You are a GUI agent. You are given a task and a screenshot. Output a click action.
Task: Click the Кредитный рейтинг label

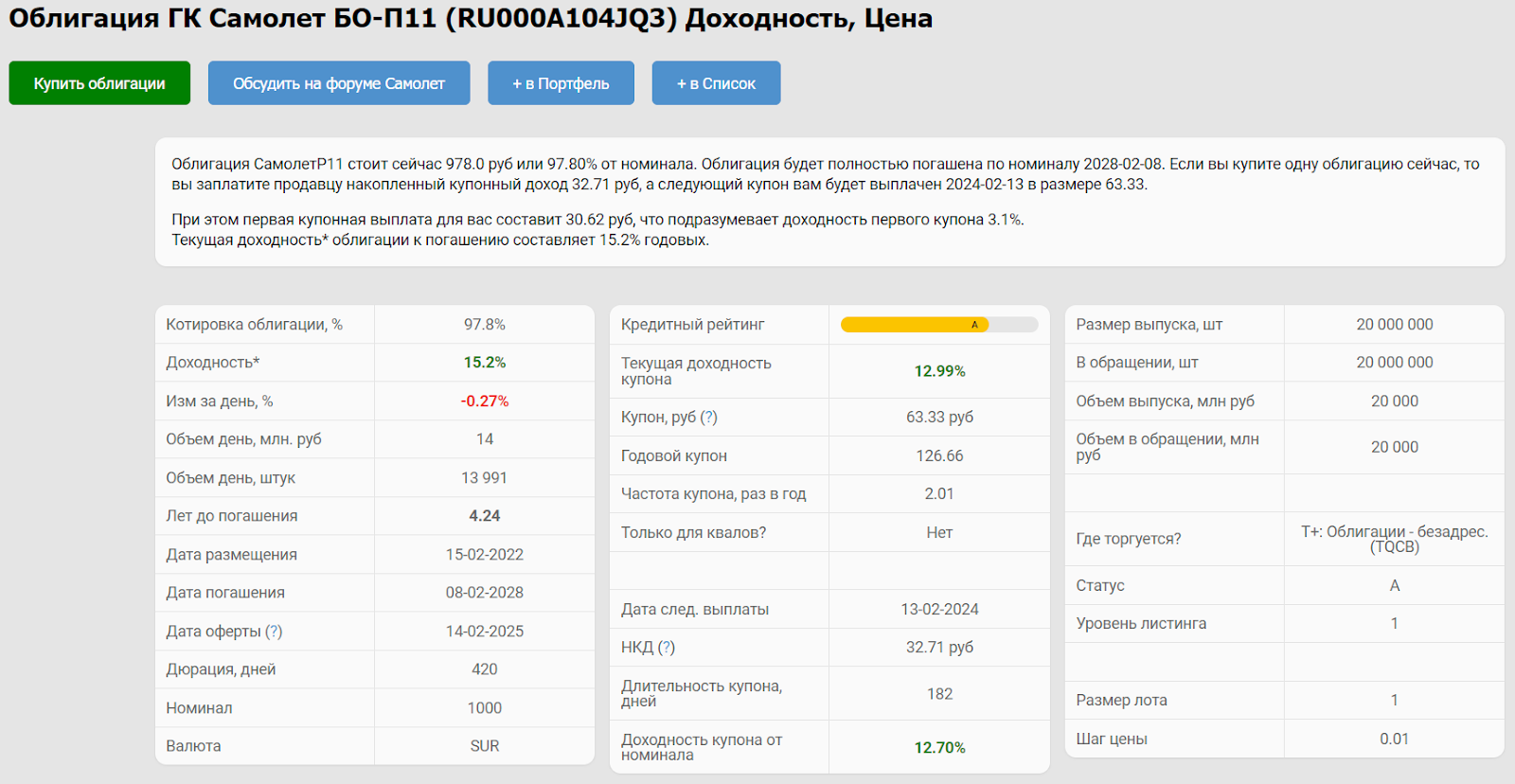point(693,325)
